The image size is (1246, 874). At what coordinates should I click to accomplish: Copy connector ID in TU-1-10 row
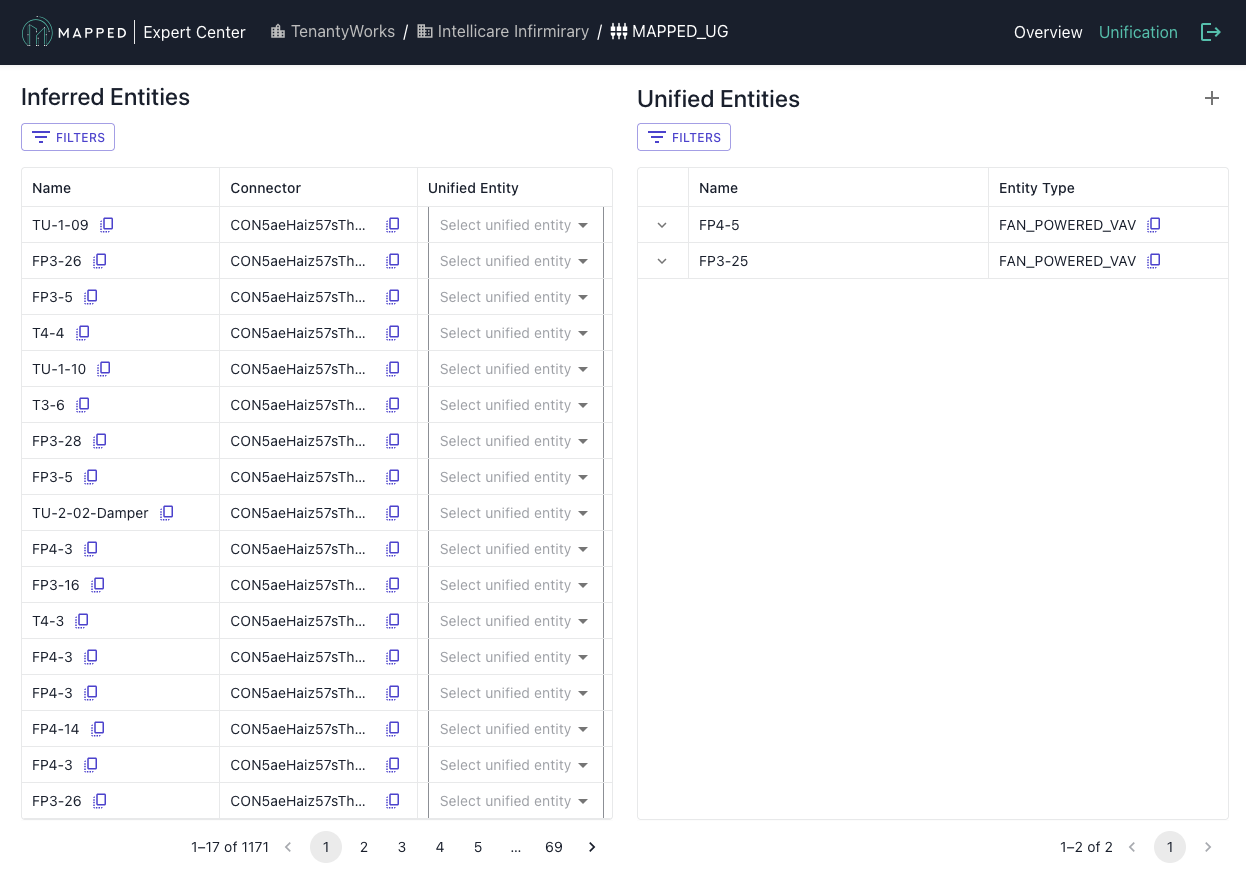pyautogui.click(x=393, y=369)
